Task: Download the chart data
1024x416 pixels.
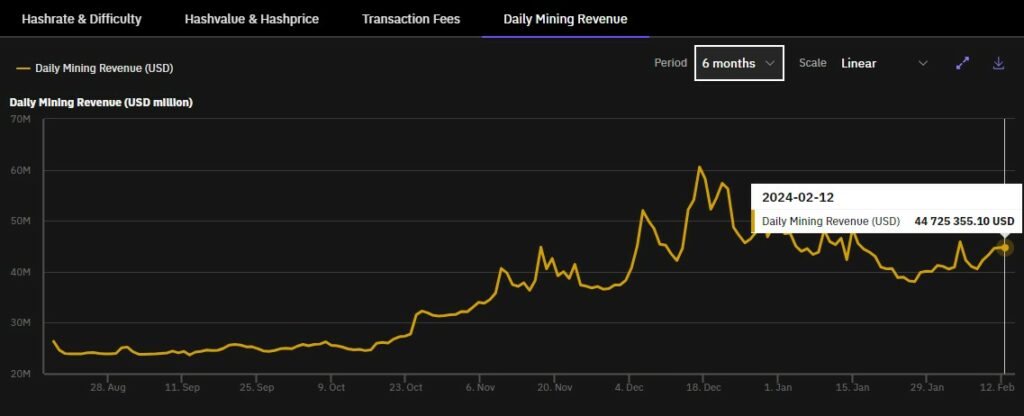Action: (x=999, y=63)
